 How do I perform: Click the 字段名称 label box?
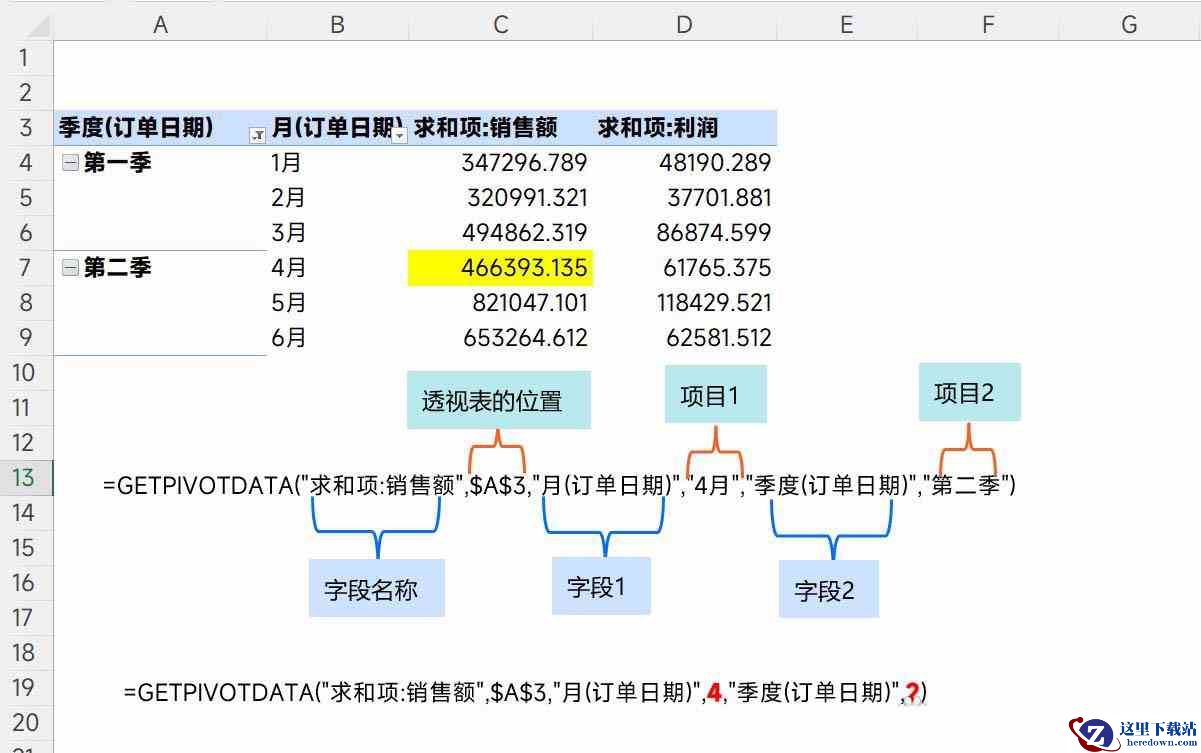tap(376, 589)
